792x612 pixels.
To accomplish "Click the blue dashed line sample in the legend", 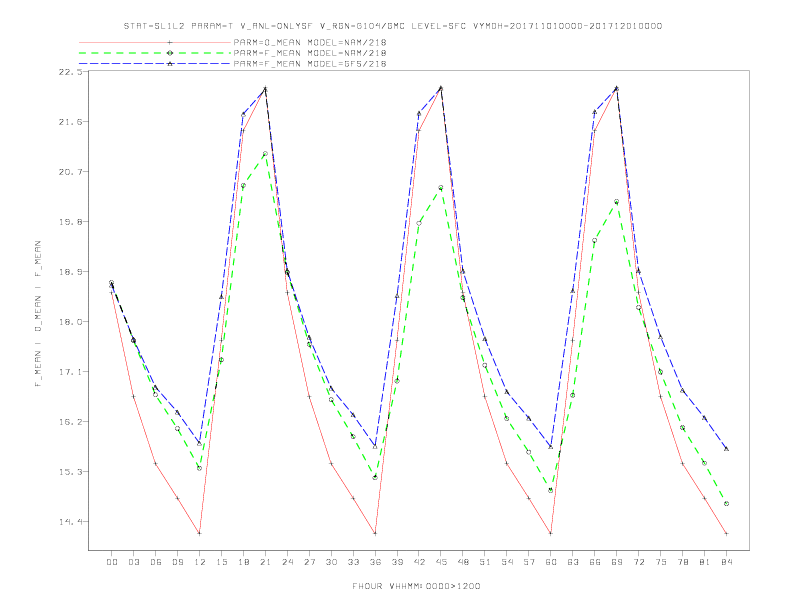I will coord(155,64).
